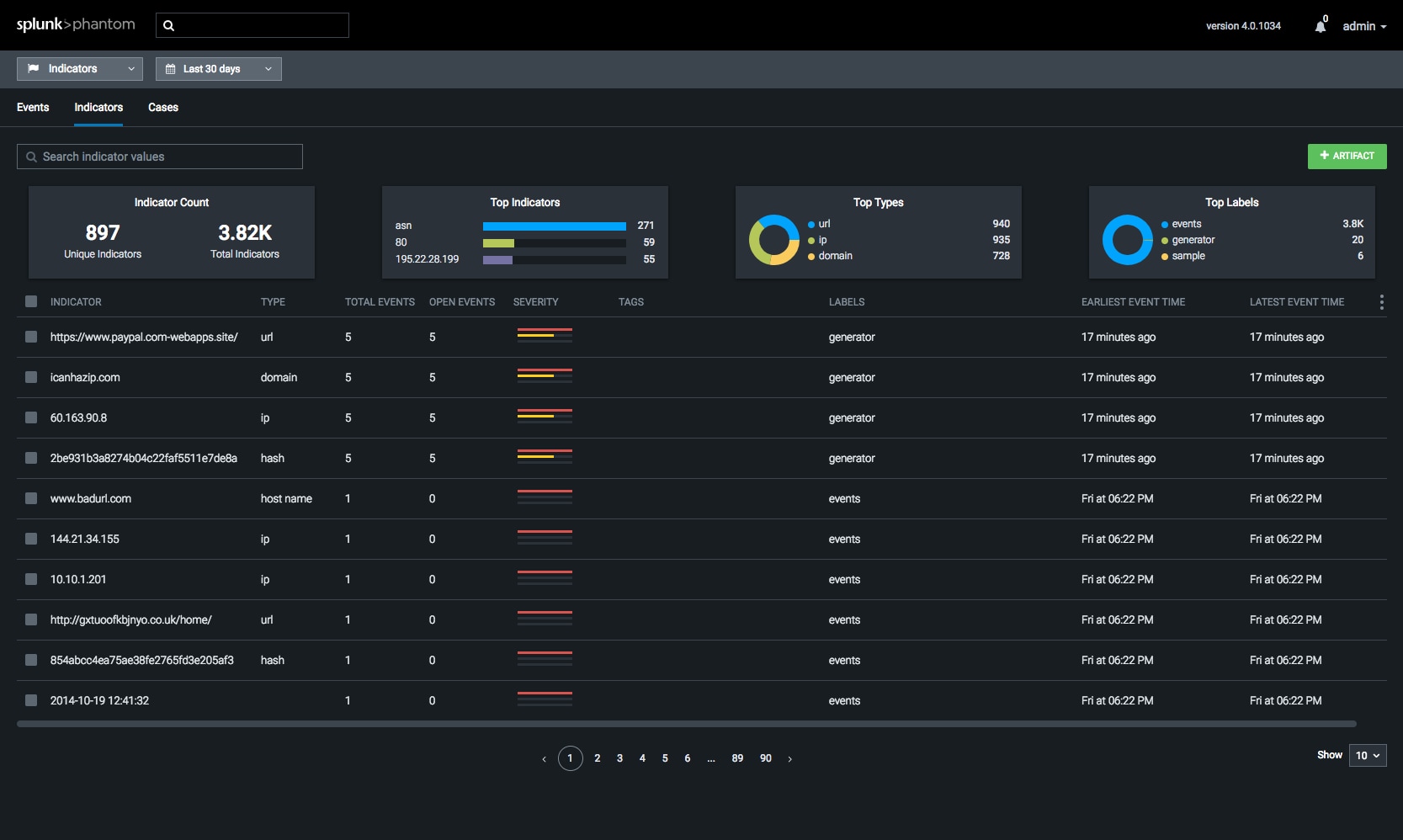
Task: Check the gxtuoofkbjnyo.co.uk row checkbox
Action: click(31, 619)
